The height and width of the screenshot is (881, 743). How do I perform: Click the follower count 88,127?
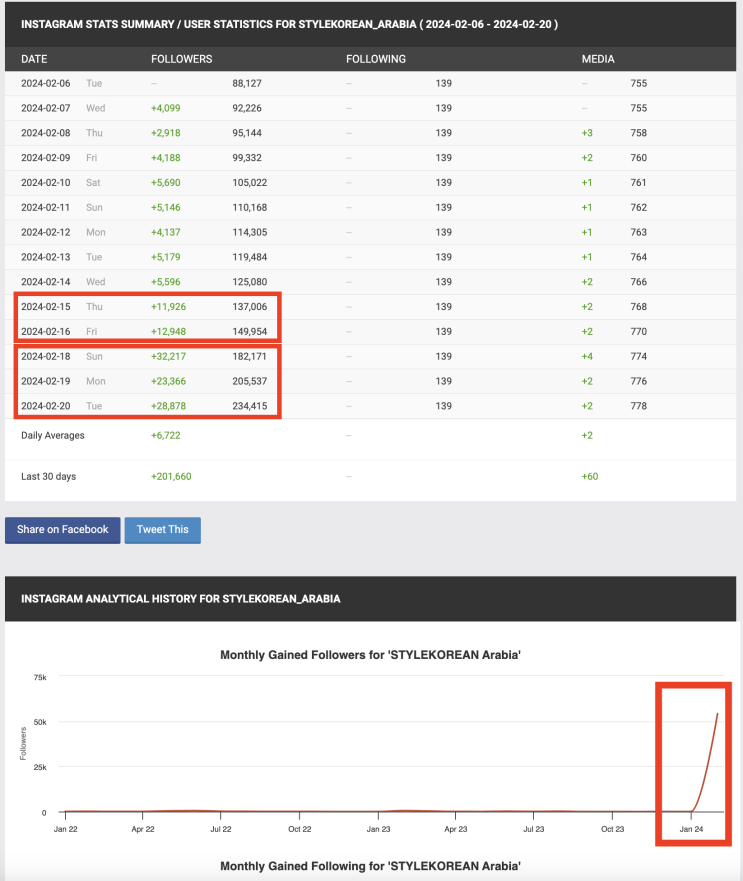[x=247, y=83]
